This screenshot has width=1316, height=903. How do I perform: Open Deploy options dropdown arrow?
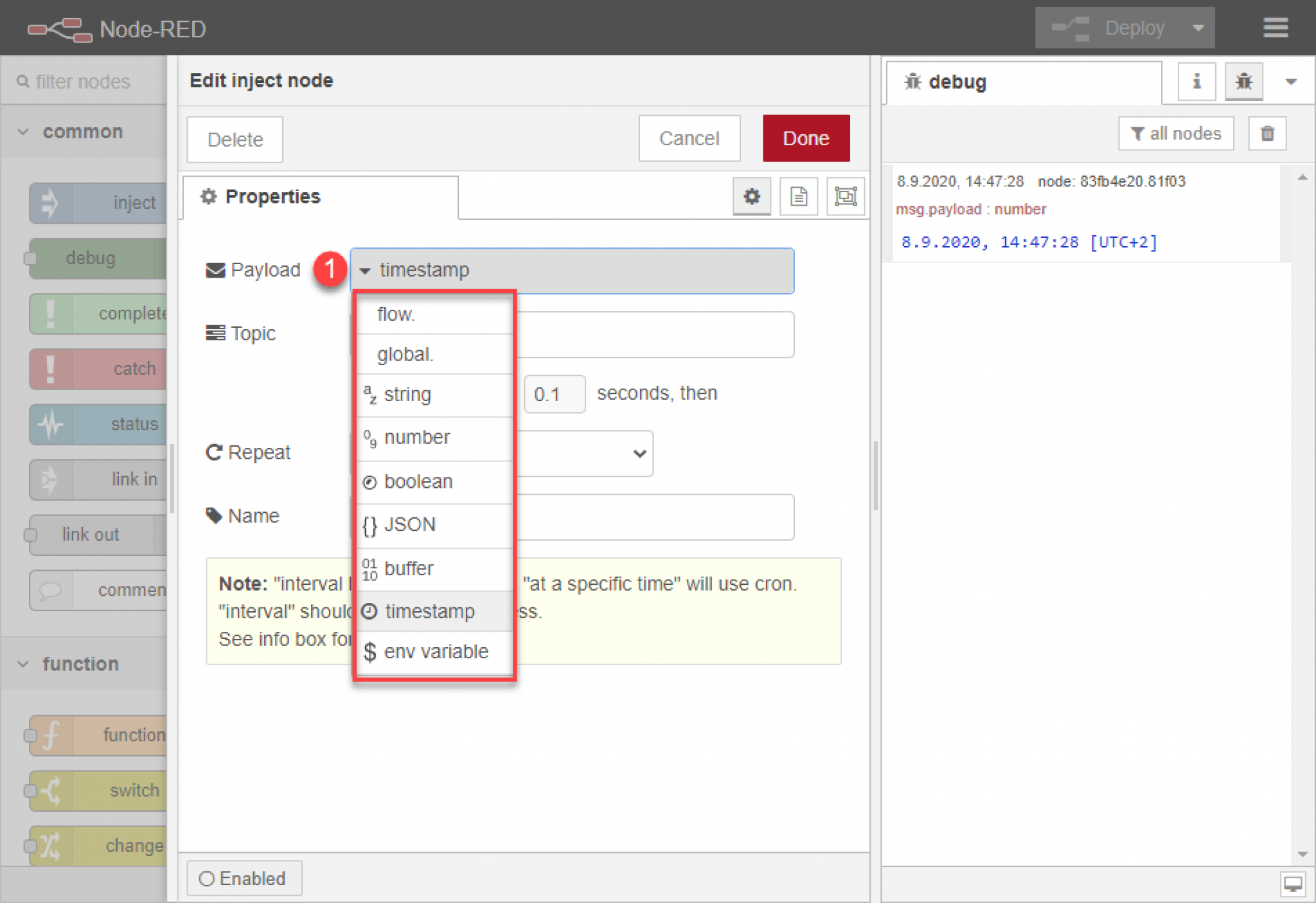pos(1198,28)
